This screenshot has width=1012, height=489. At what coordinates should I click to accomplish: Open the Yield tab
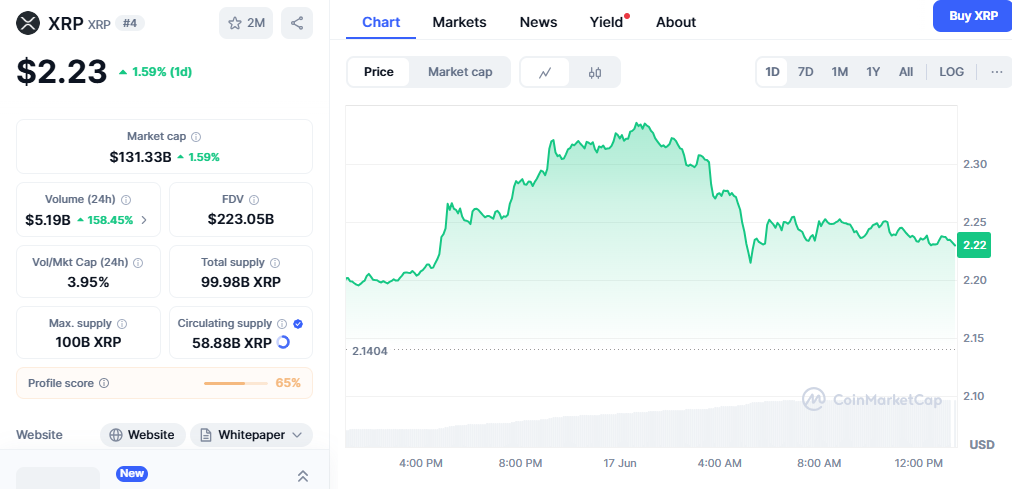[x=607, y=22]
